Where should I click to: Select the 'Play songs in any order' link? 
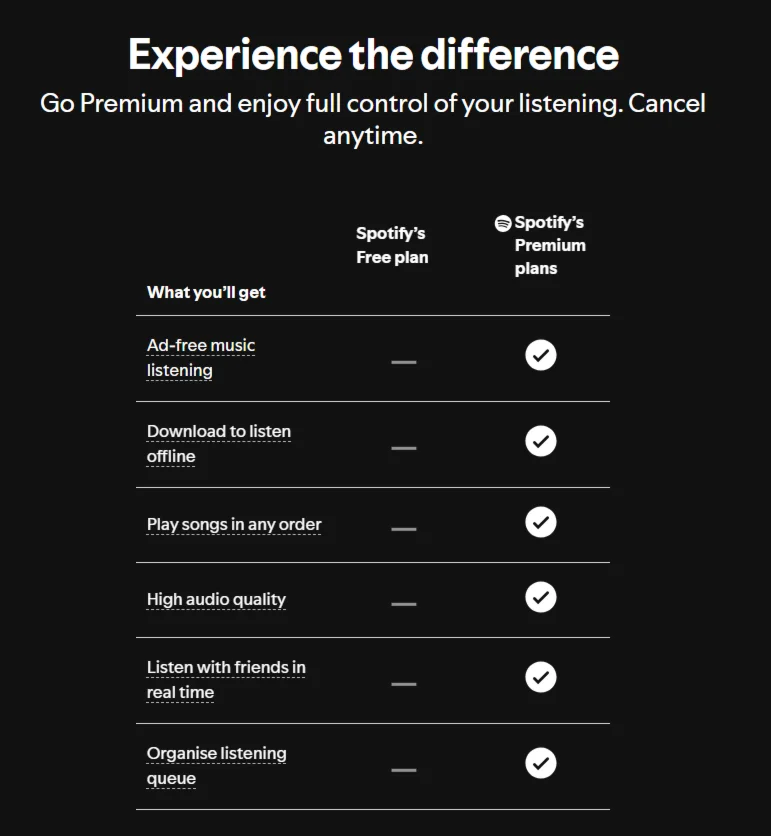coord(234,525)
